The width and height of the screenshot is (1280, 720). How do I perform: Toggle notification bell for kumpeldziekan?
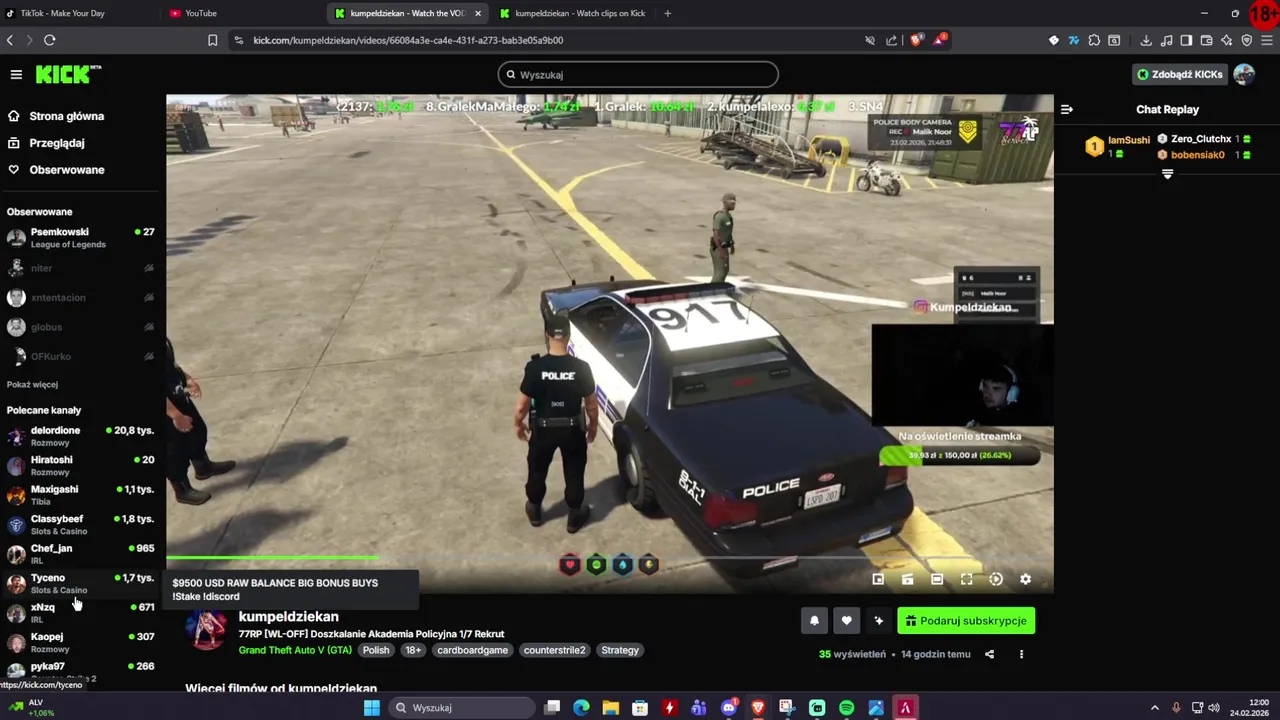coord(814,621)
